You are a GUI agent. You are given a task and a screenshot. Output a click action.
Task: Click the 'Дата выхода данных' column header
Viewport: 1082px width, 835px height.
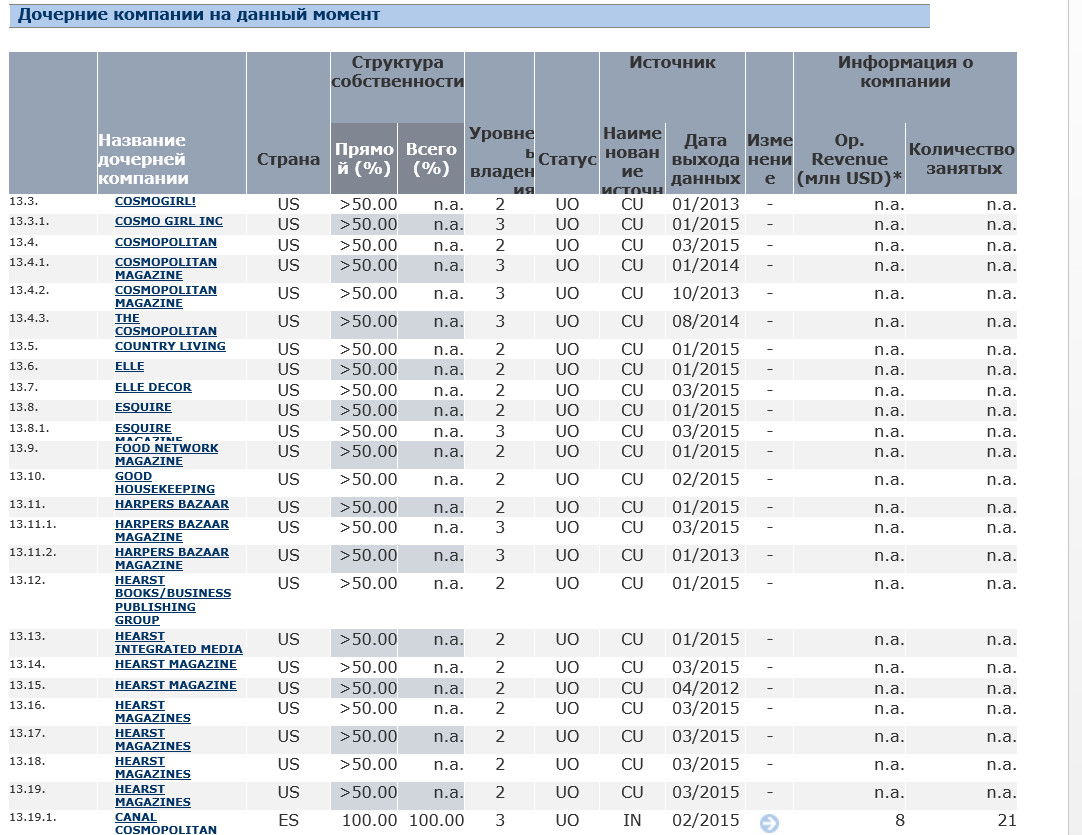(x=705, y=159)
